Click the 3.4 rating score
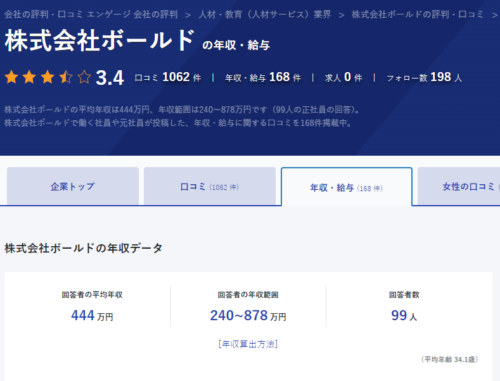Screen dimensions: 500x381 point(110,78)
